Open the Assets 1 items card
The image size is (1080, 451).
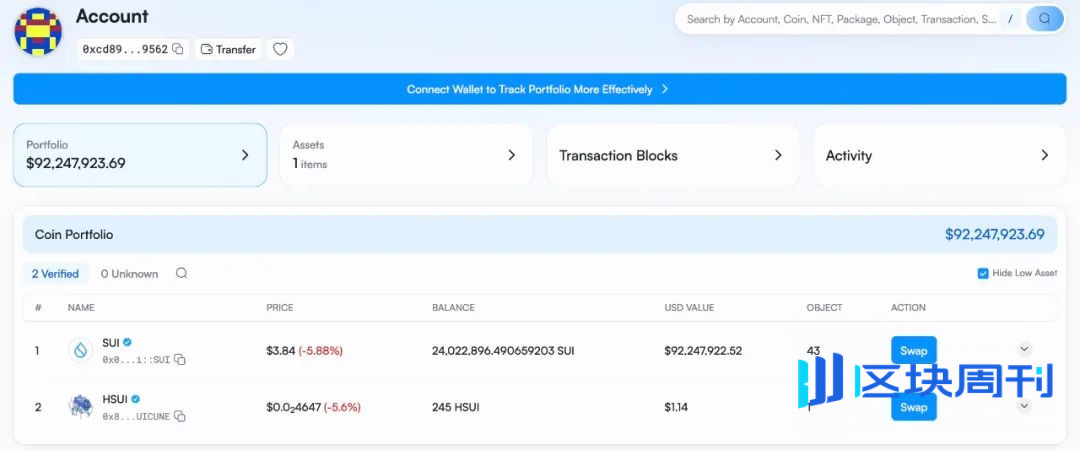406,155
